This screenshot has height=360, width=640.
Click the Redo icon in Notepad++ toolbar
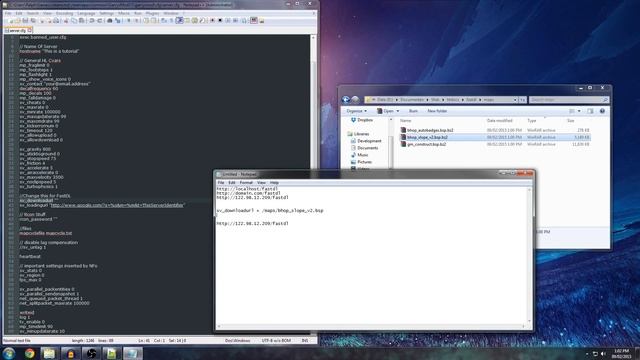tap(100, 20)
